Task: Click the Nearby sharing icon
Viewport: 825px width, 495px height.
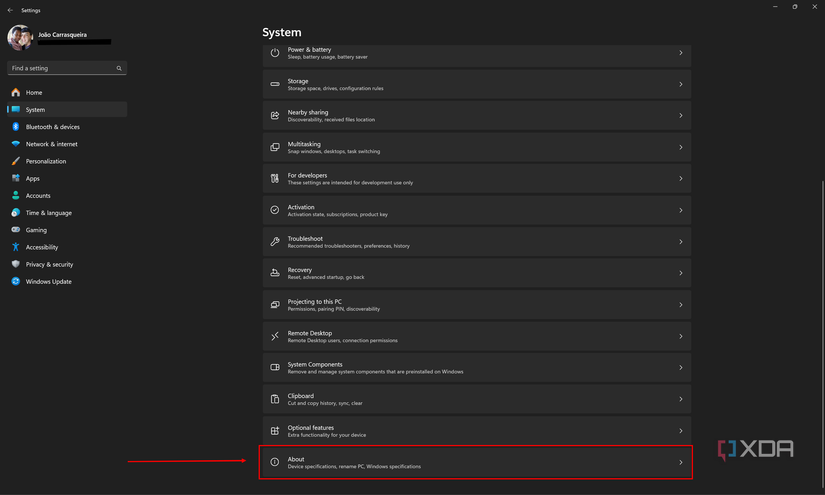Action: click(x=275, y=116)
